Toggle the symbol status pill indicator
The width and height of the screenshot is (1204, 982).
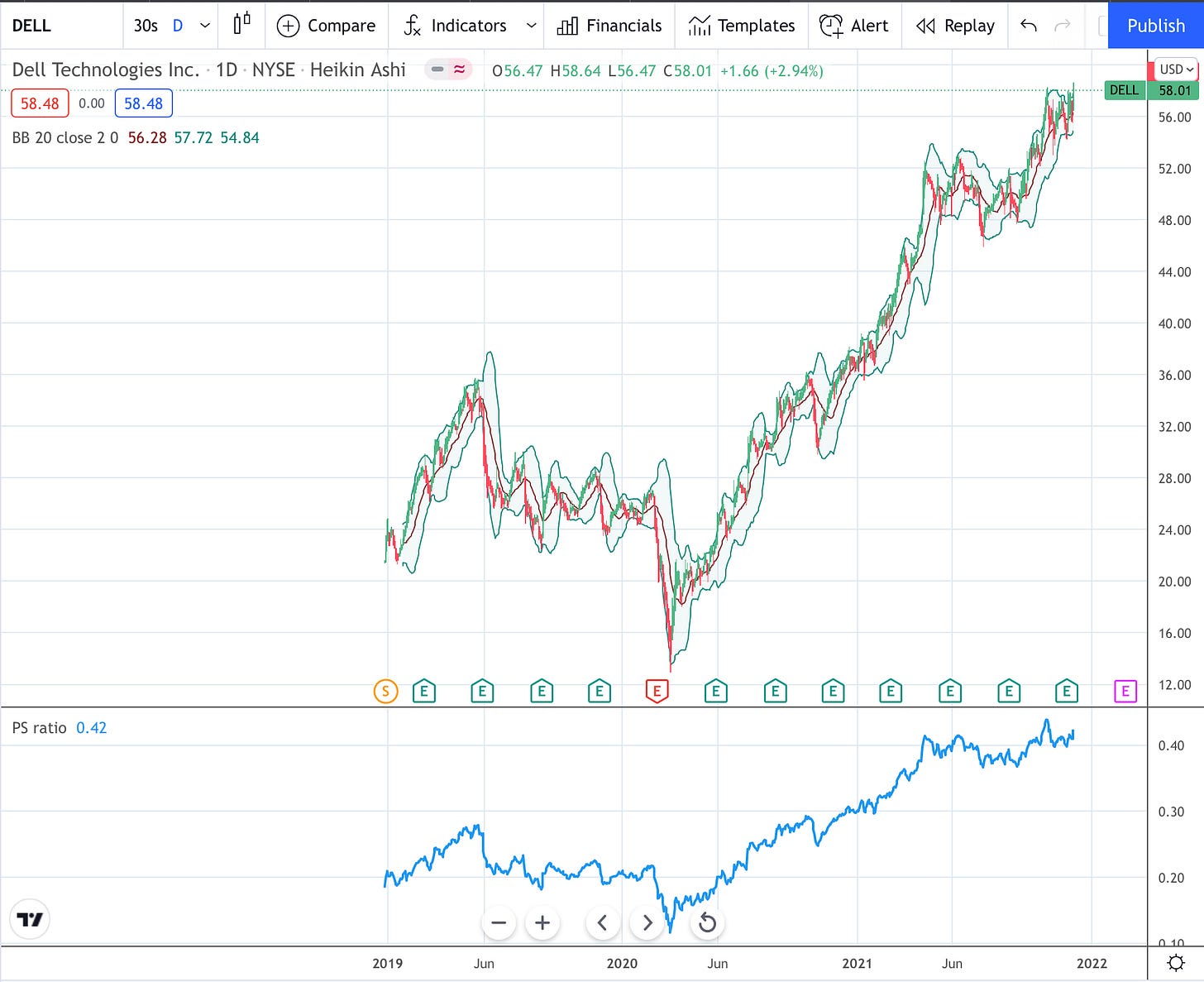click(x=448, y=70)
